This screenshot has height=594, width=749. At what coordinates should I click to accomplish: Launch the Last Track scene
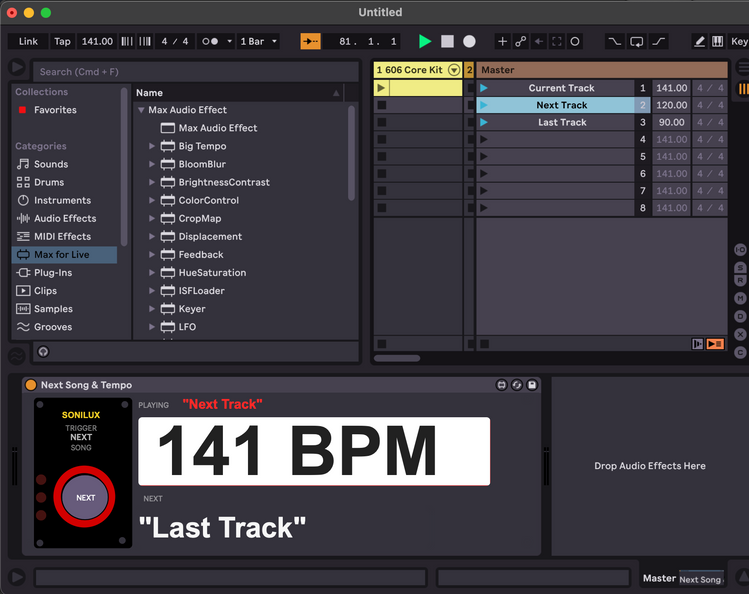(x=484, y=122)
